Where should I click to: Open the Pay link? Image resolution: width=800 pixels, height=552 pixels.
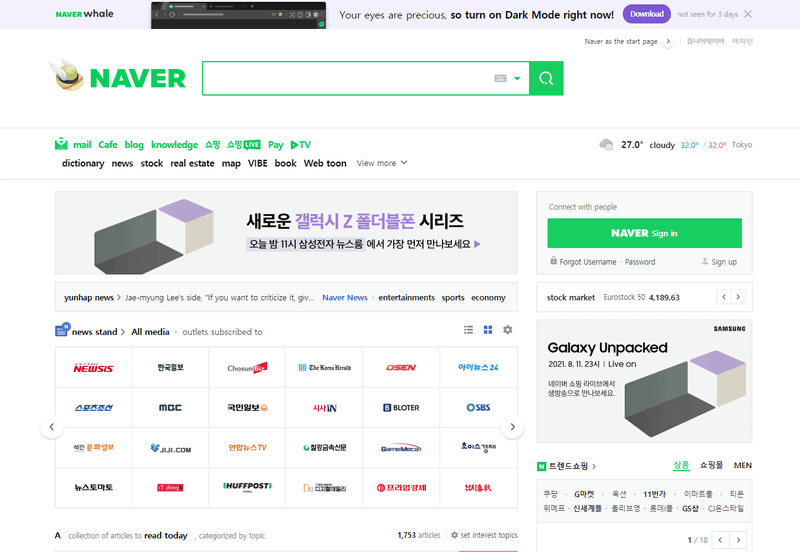coord(276,145)
